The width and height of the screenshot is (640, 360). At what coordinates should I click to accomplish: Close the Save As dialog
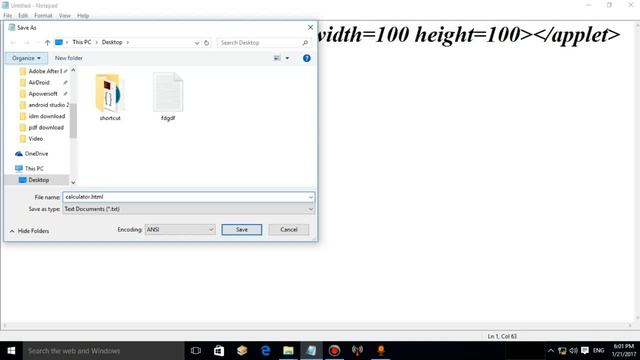(310, 27)
